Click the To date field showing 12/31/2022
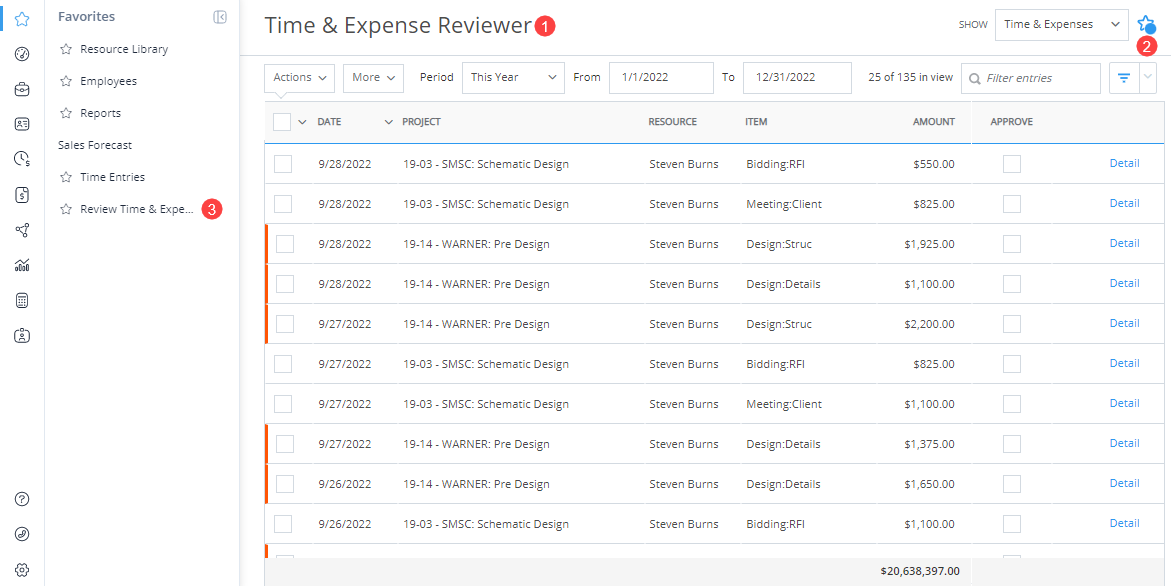 [x=797, y=78]
